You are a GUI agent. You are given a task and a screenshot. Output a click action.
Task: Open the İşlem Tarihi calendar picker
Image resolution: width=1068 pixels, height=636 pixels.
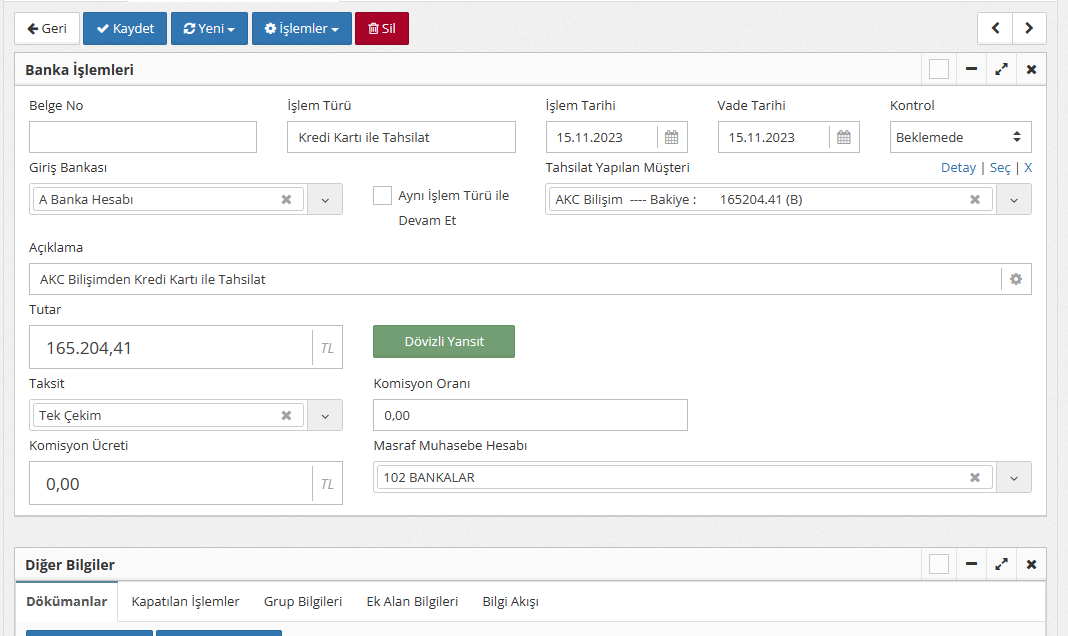[x=672, y=138]
